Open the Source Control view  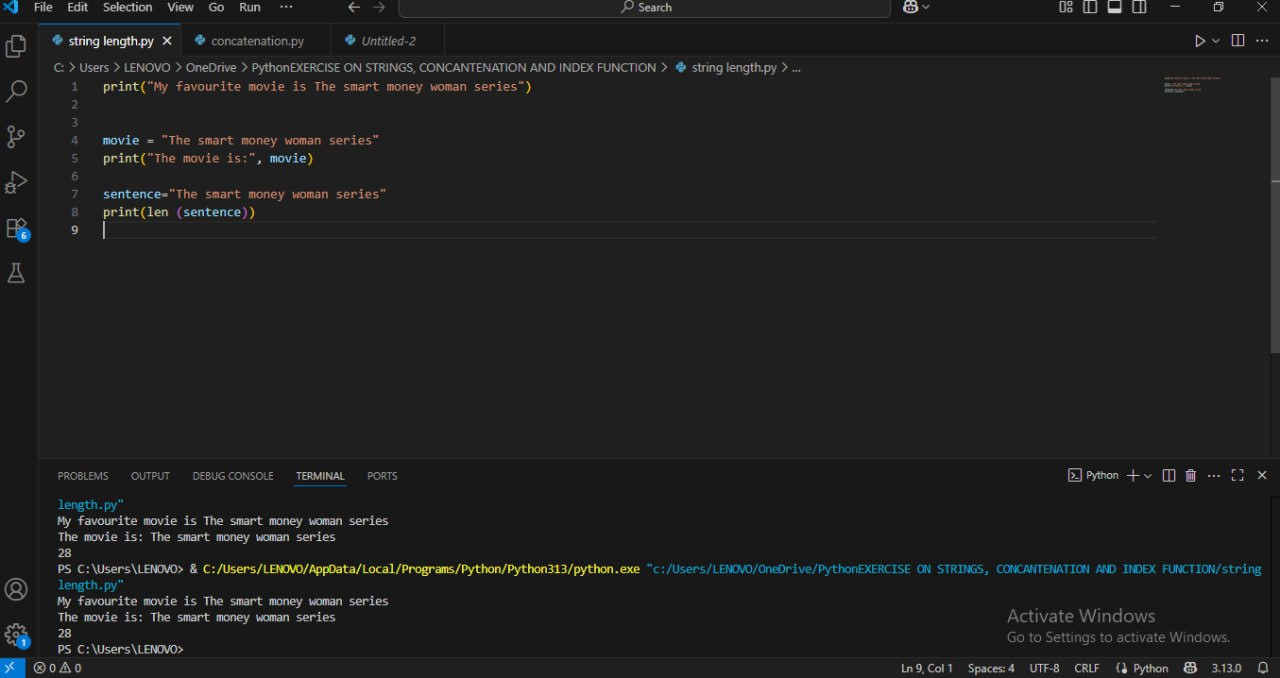tap(16, 137)
